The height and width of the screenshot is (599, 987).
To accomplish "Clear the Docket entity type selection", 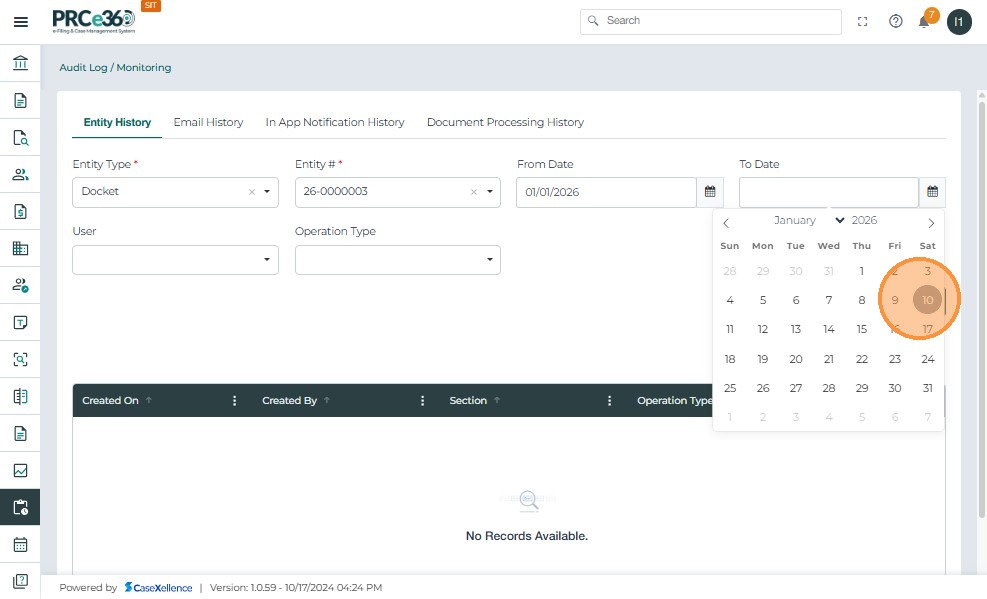I will pos(252,192).
